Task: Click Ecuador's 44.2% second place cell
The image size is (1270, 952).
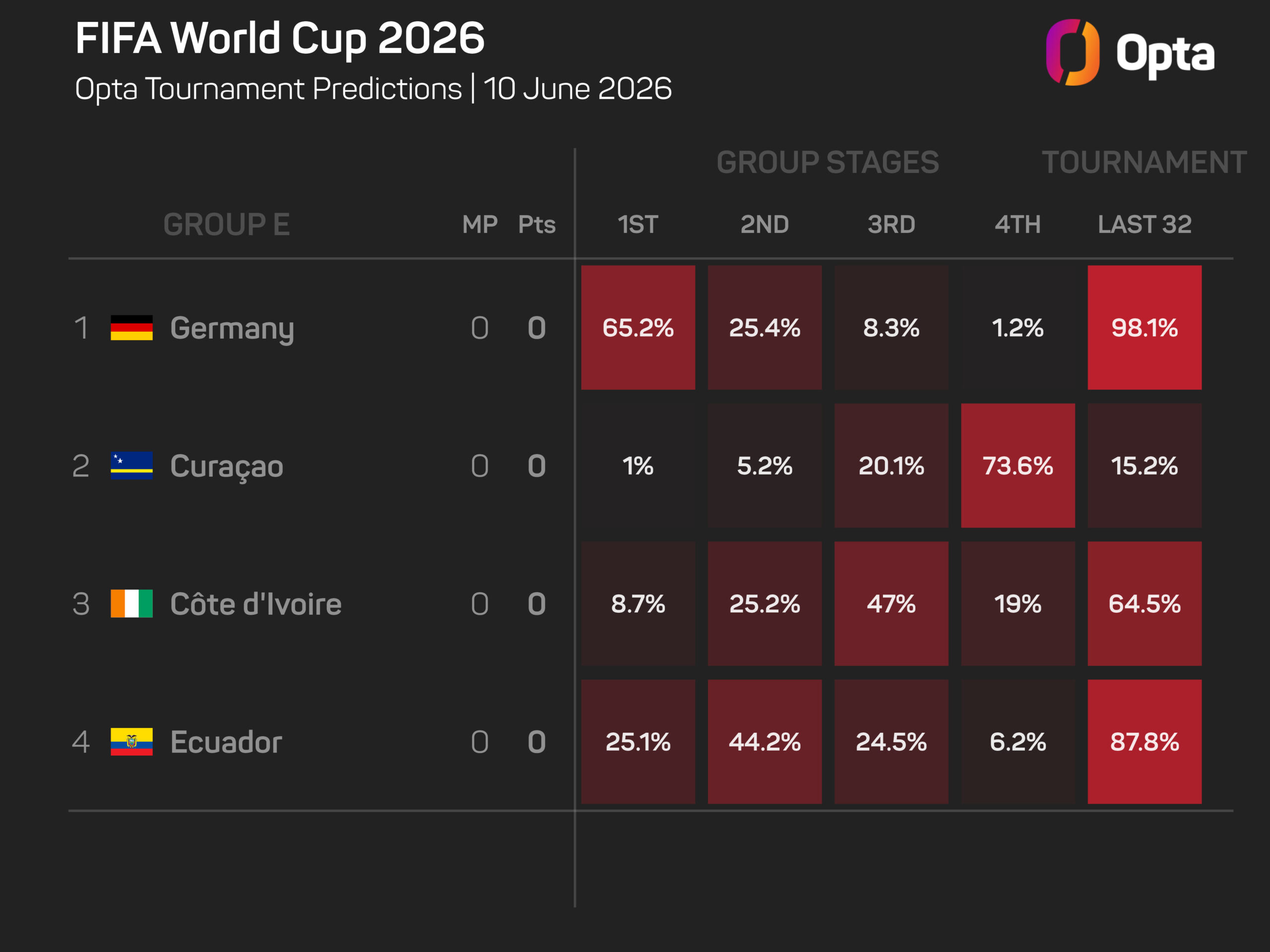Action: coord(765,742)
